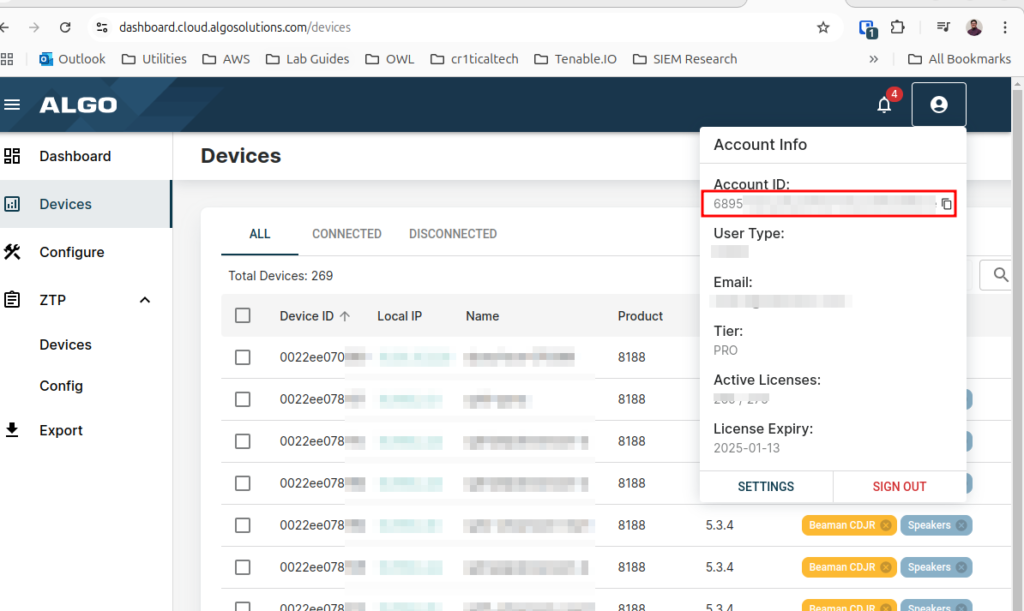
Task: Open the browser extensions puzzle icon
Action: 897,27
